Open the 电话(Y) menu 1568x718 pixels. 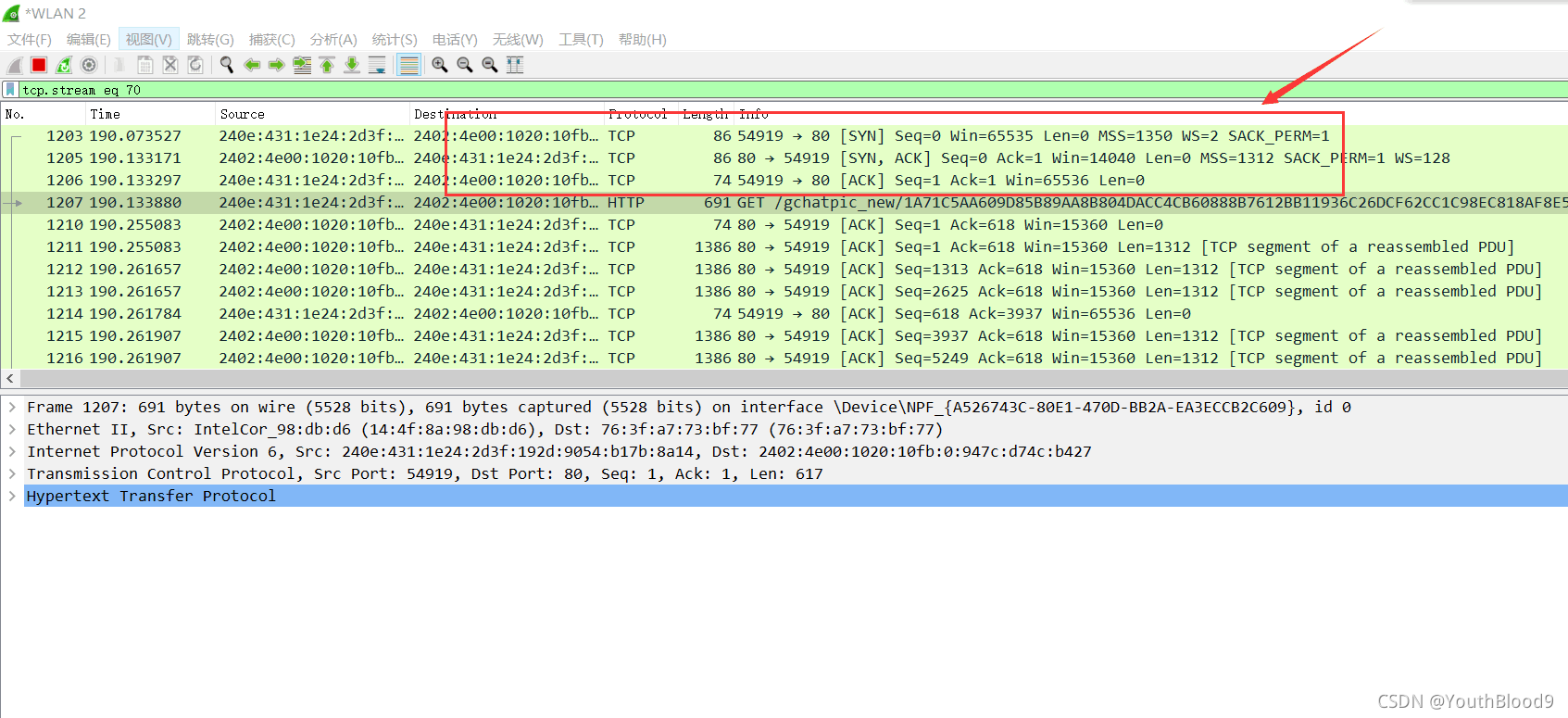click(455, 39)
